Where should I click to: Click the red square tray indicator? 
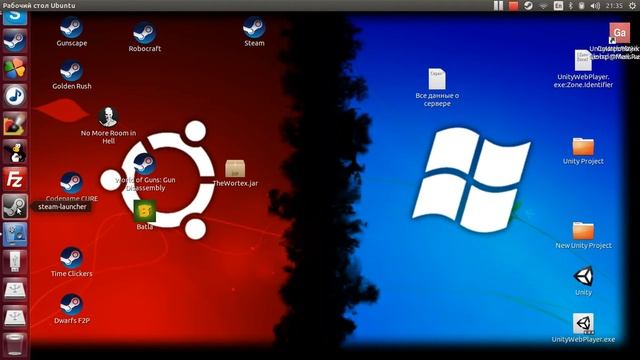513,5
